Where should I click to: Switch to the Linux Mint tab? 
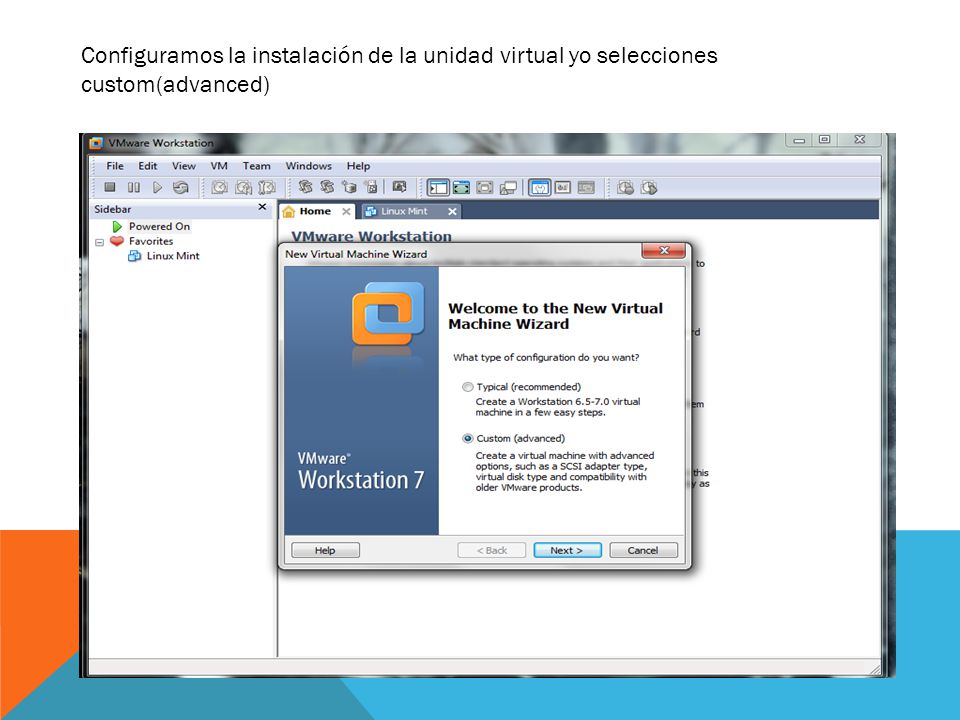pyautogui.click(x=410, y=211)
